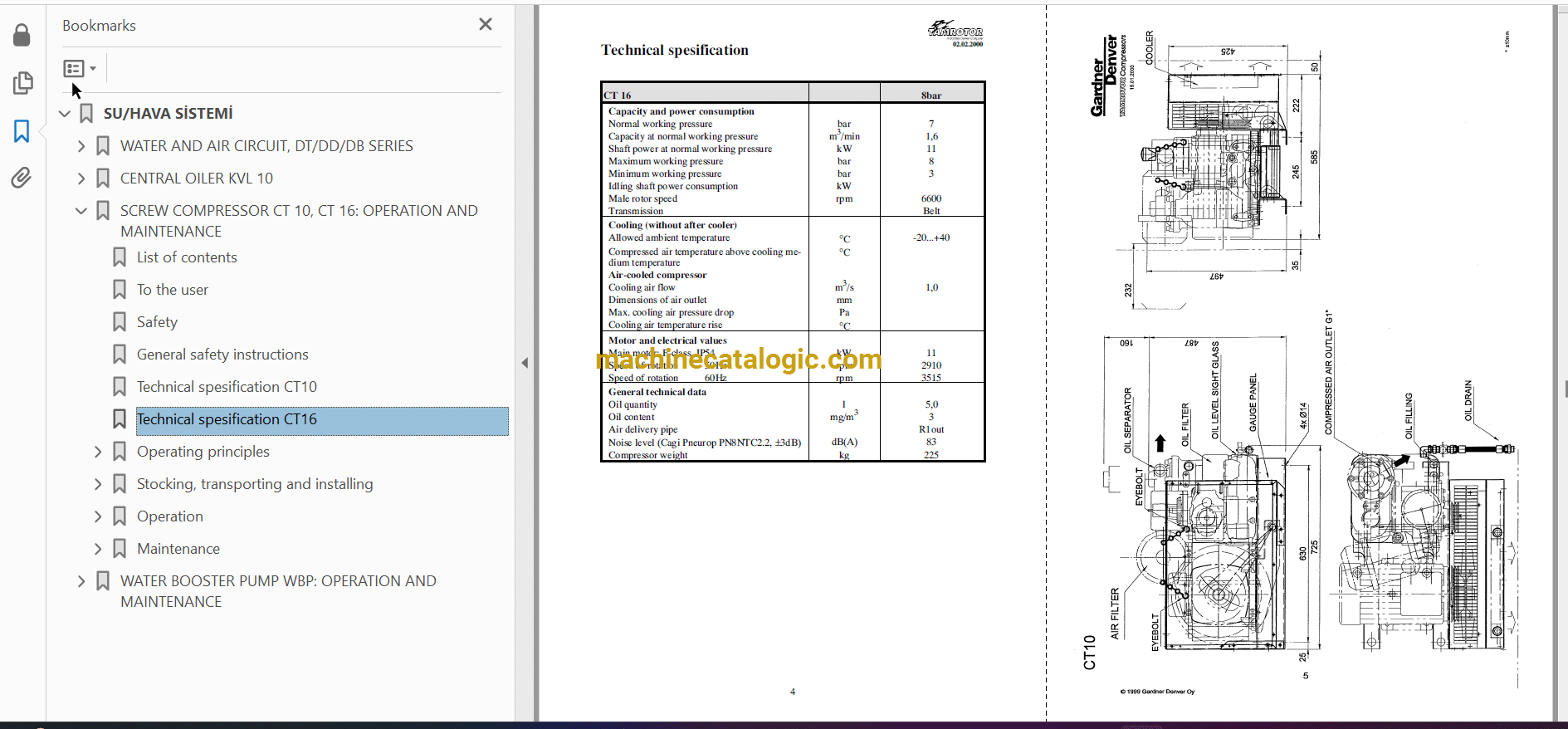This screenshot has height=729, width=1568.
Task: Collapse the SU/HAVA SİSTEMİ bookmark tree
Action: (x=65, y=114)
